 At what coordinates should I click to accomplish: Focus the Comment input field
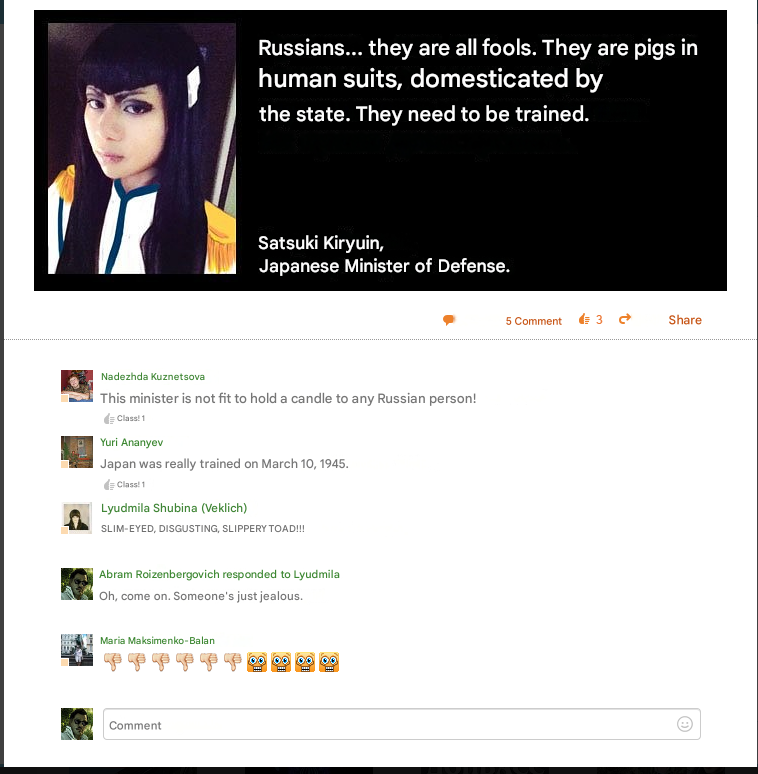402,724
